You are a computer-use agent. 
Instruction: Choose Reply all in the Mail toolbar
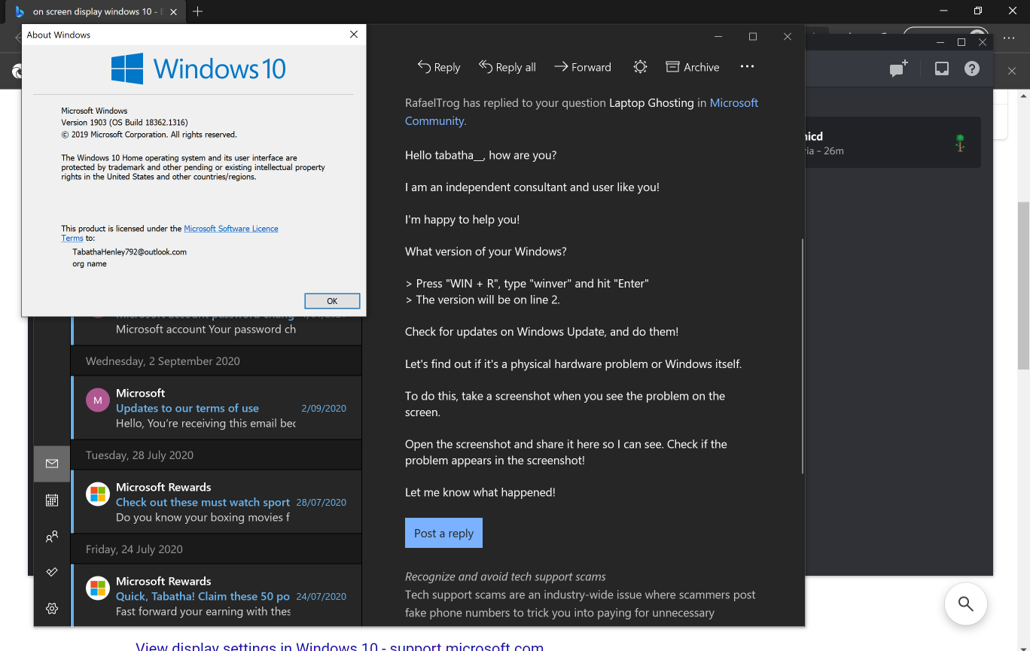[x=506, y=67]
